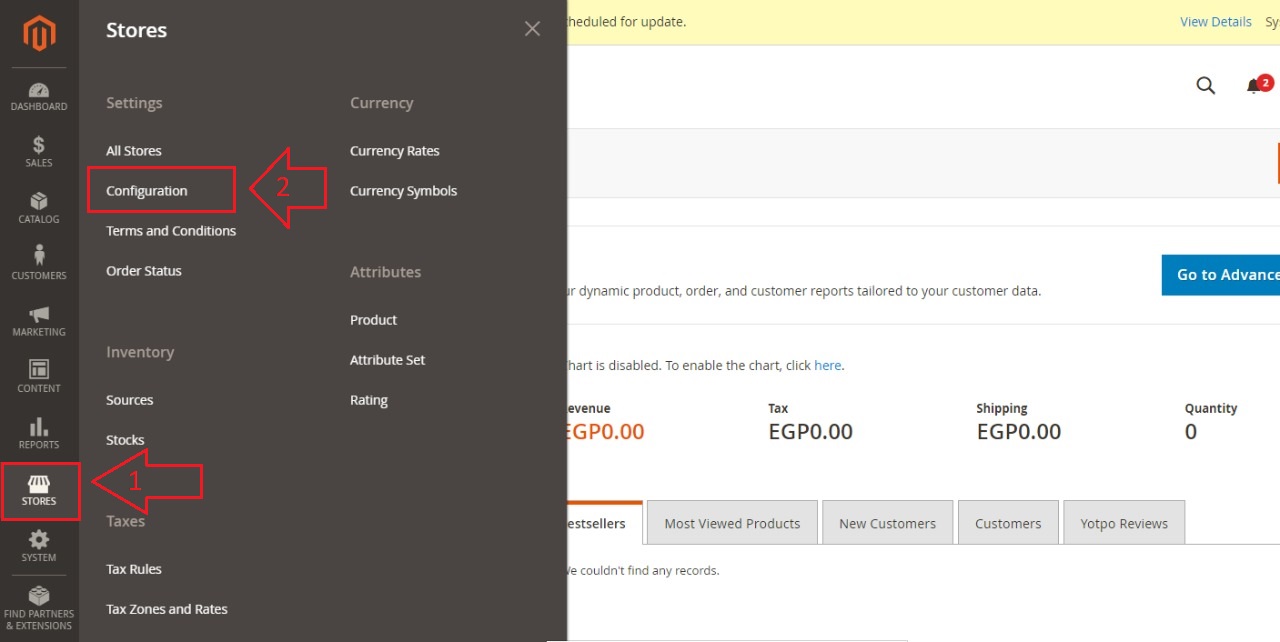
Task: Open the System sidebar menu
Action: (39, 546)
